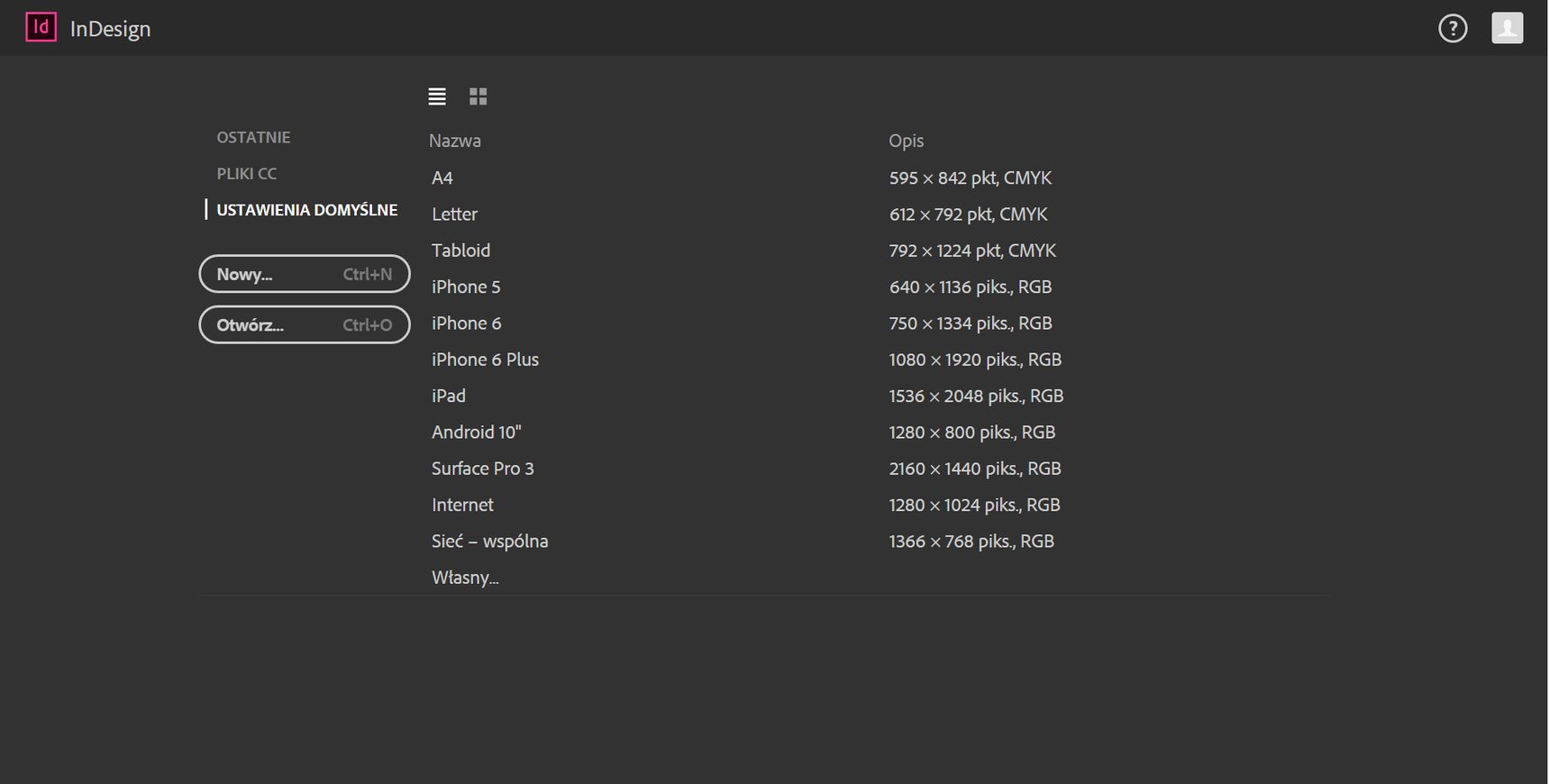Viewport: 1550px width, 784px height.
Task: Click description 1280 × 800 piks., RGB
Action: tap(972, 432)
